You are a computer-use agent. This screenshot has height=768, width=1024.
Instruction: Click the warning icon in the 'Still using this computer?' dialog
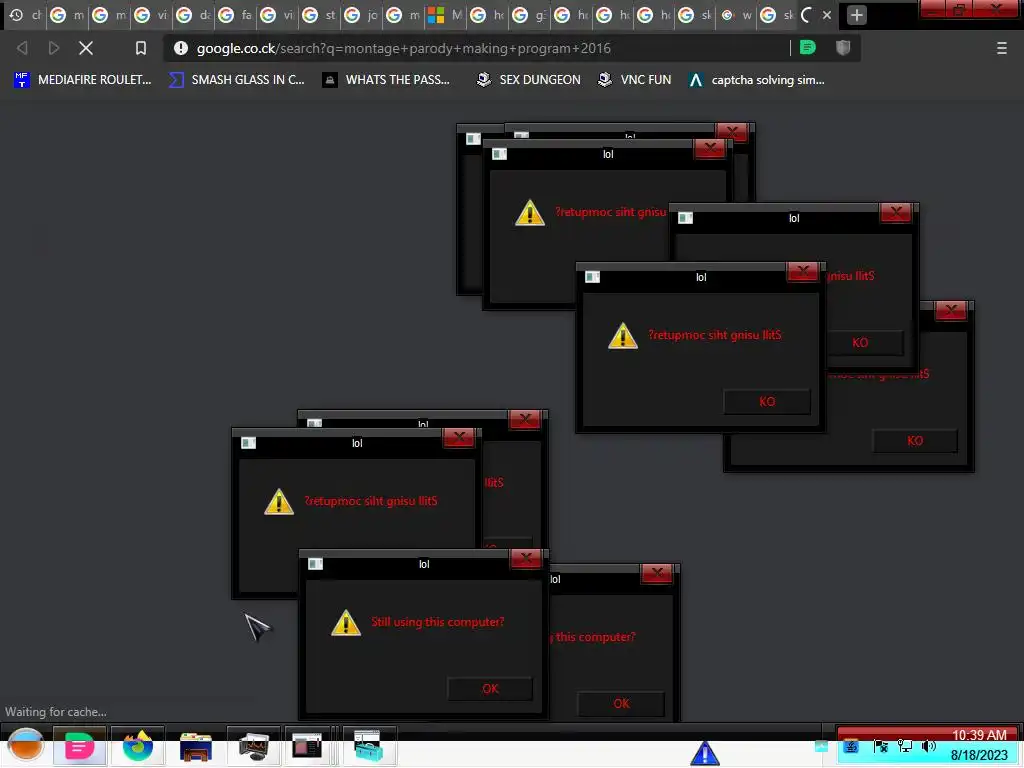(345, 622)
